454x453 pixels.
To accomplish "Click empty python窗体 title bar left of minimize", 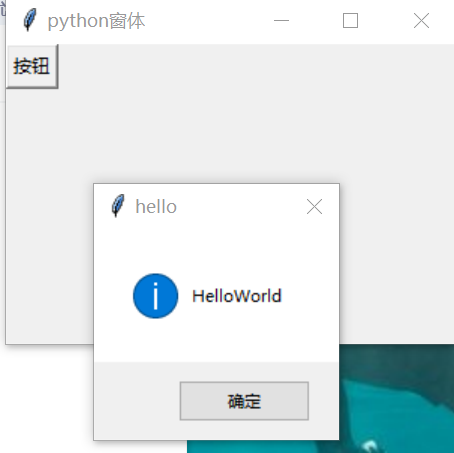I will [207, 21].
